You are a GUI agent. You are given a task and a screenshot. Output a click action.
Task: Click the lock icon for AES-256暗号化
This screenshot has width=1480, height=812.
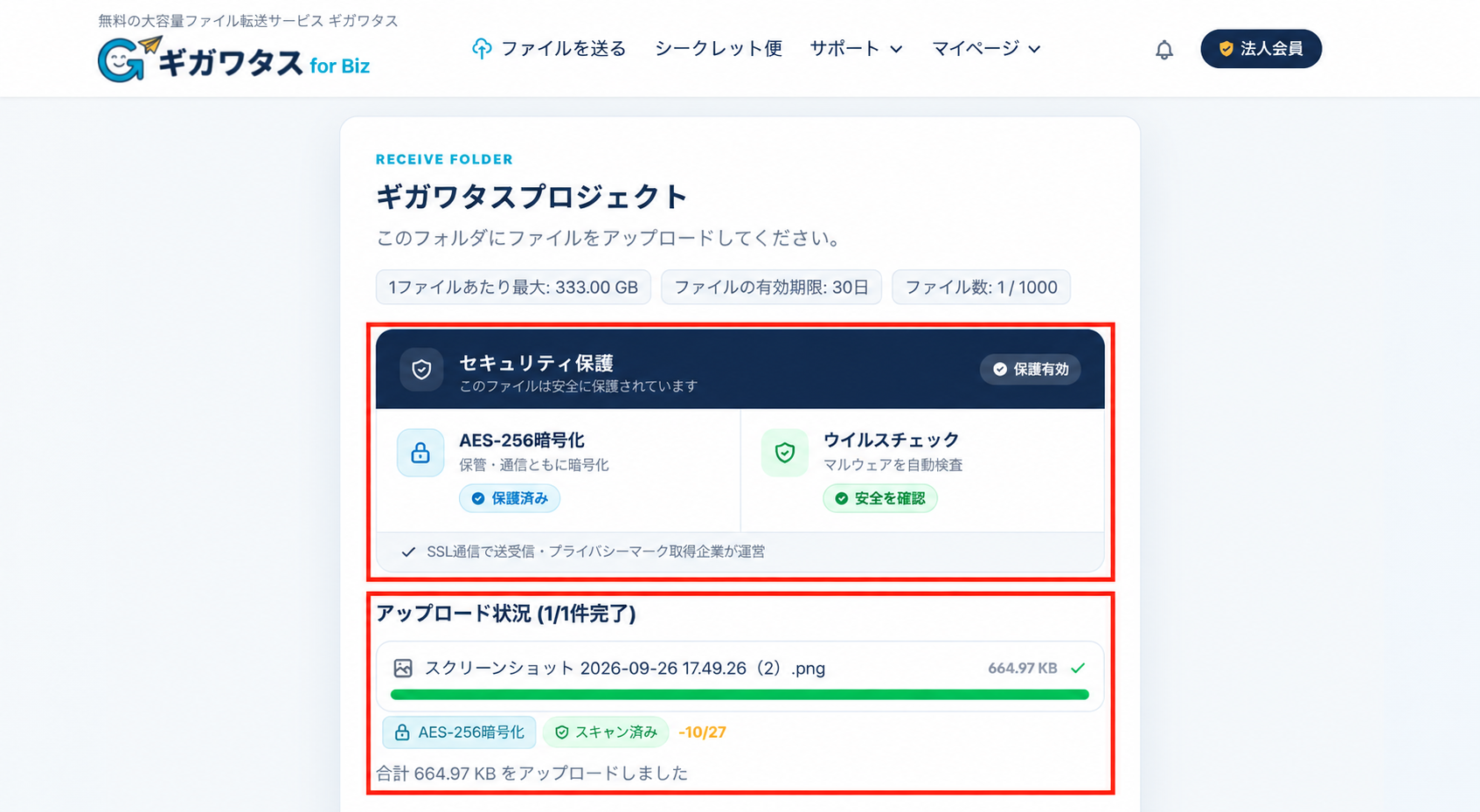[420, 453]
